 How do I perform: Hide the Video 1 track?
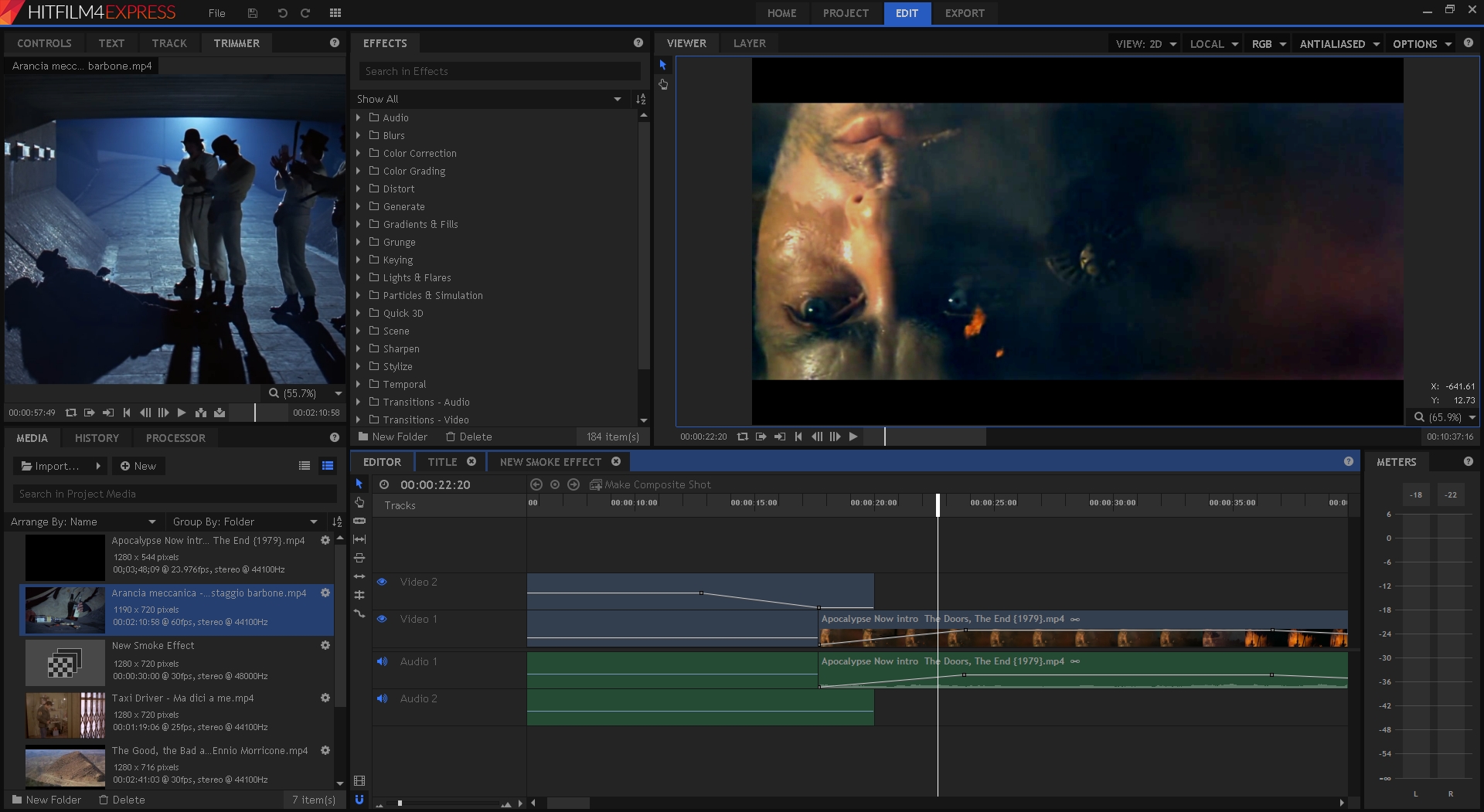click(382, 619)
